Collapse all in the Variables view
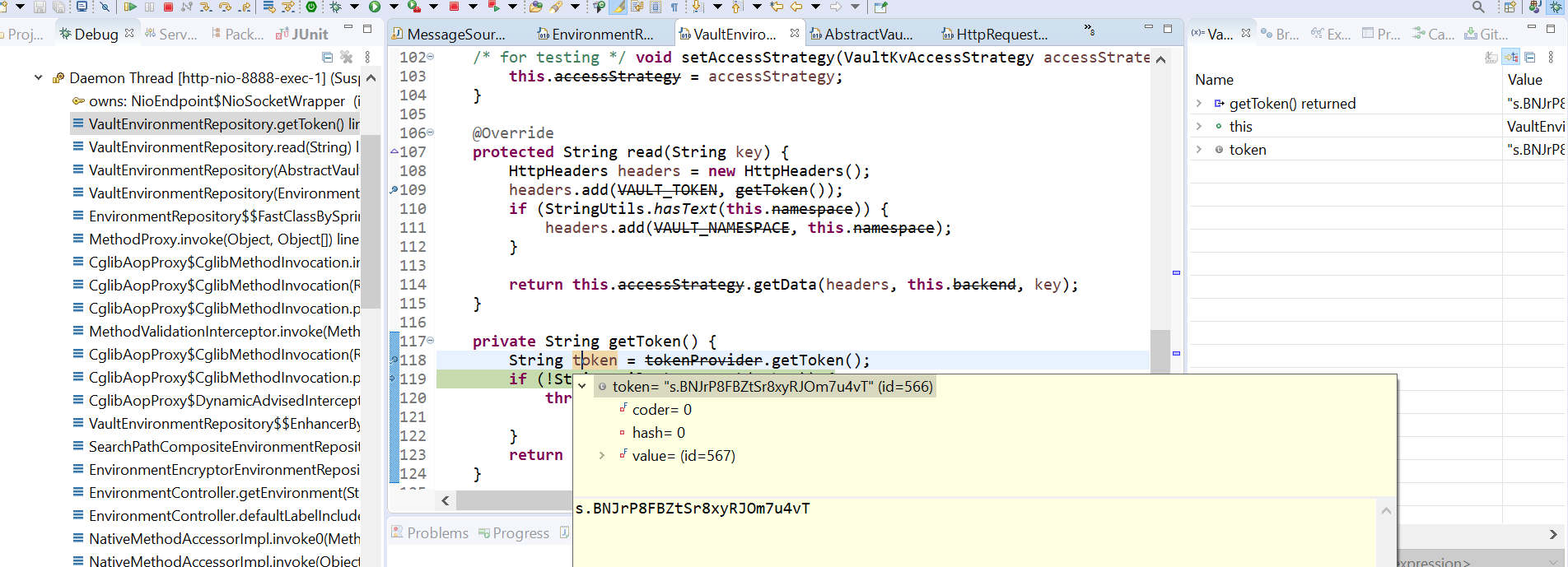The height and width of the screenshot is (567, 1568). coord(1530,57)
